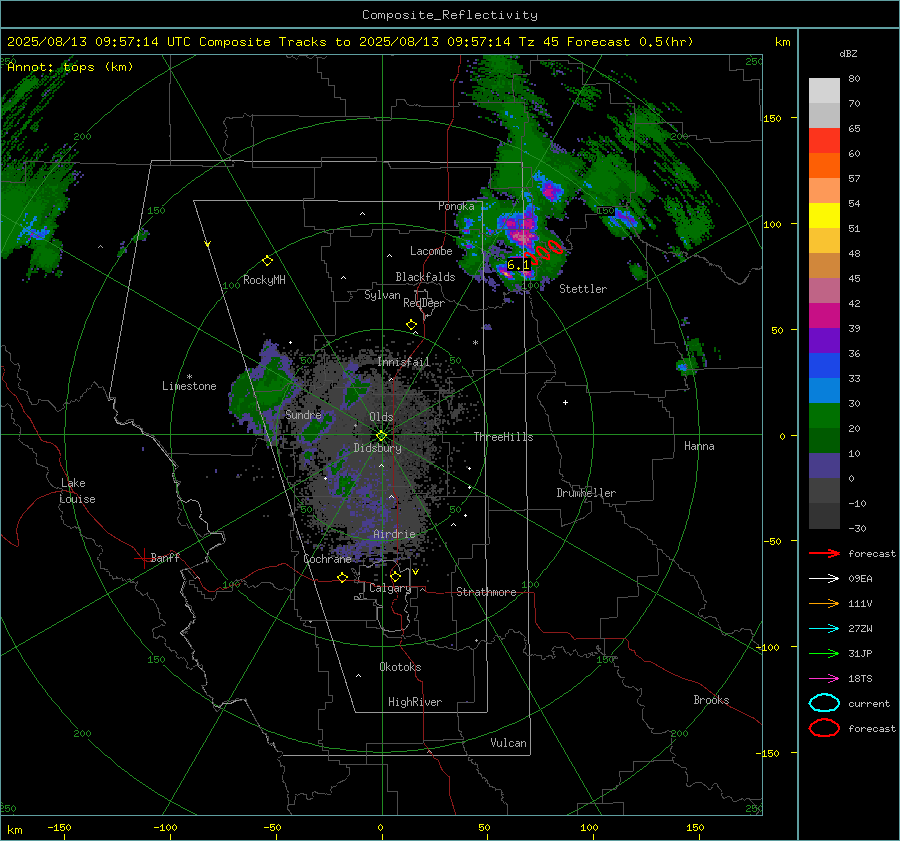Click the Lake Louise label
The image size is (900, 841).
click(77, 491)
